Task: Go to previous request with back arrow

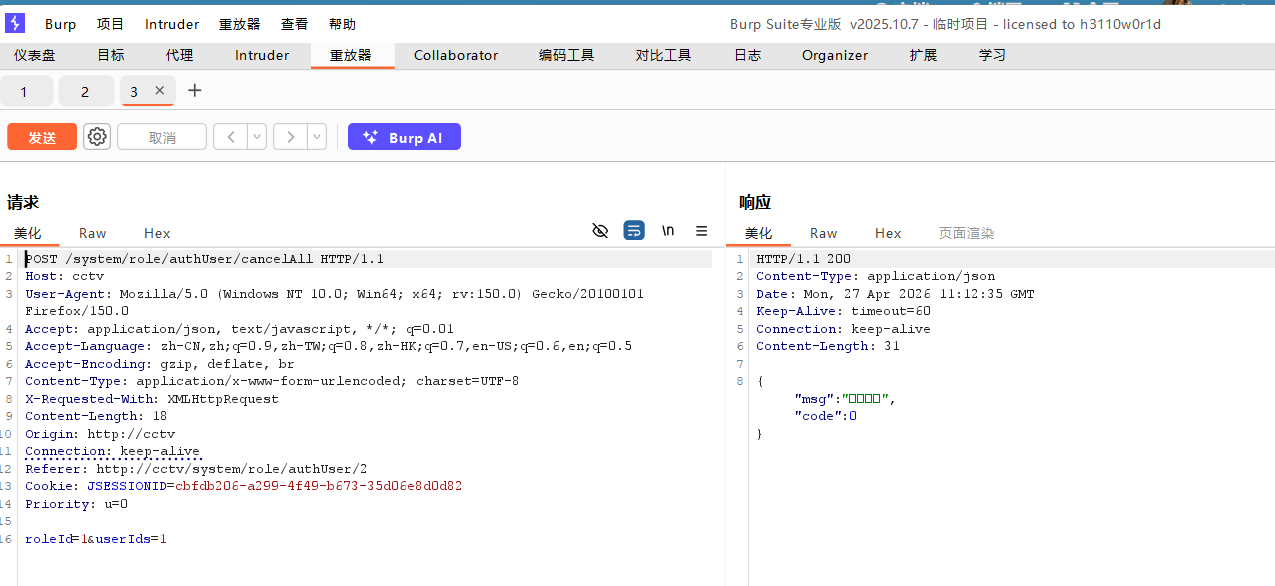Action: coord(231,137)
